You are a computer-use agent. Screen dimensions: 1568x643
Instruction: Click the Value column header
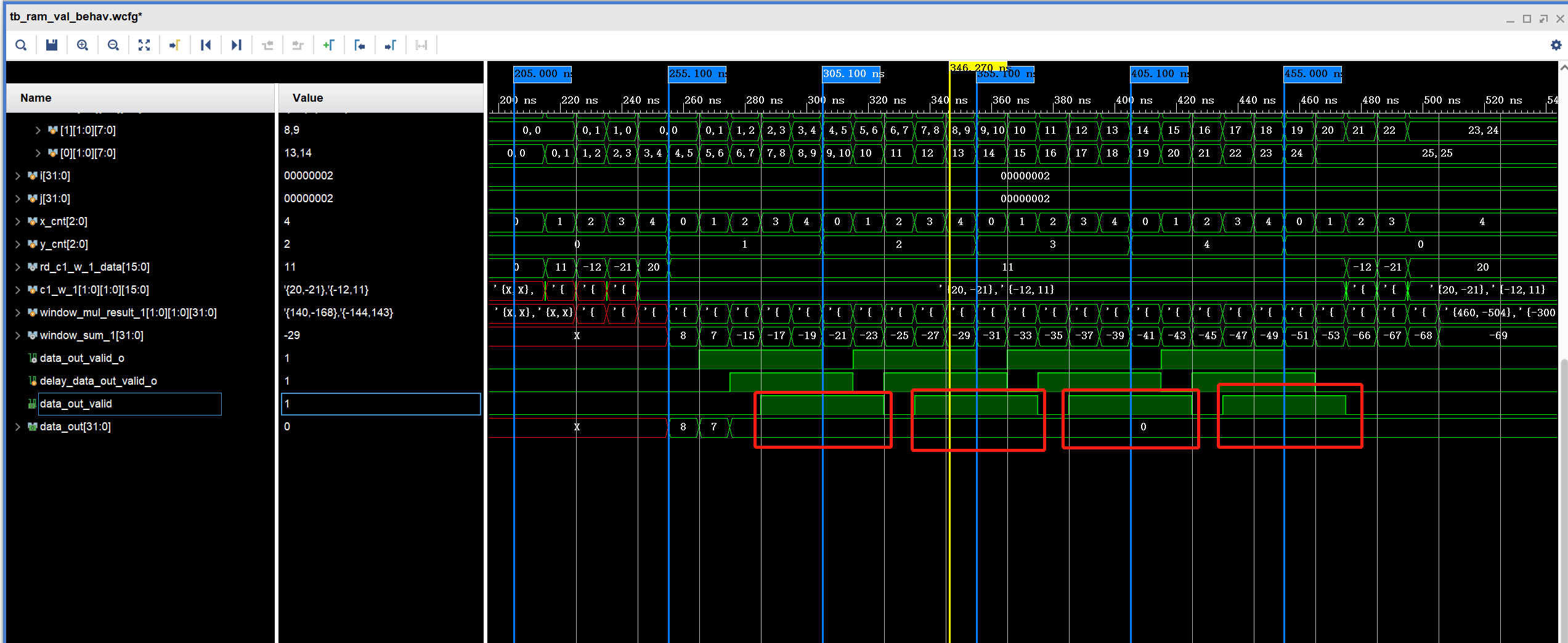pyautogui.click(x=381, y=98)
